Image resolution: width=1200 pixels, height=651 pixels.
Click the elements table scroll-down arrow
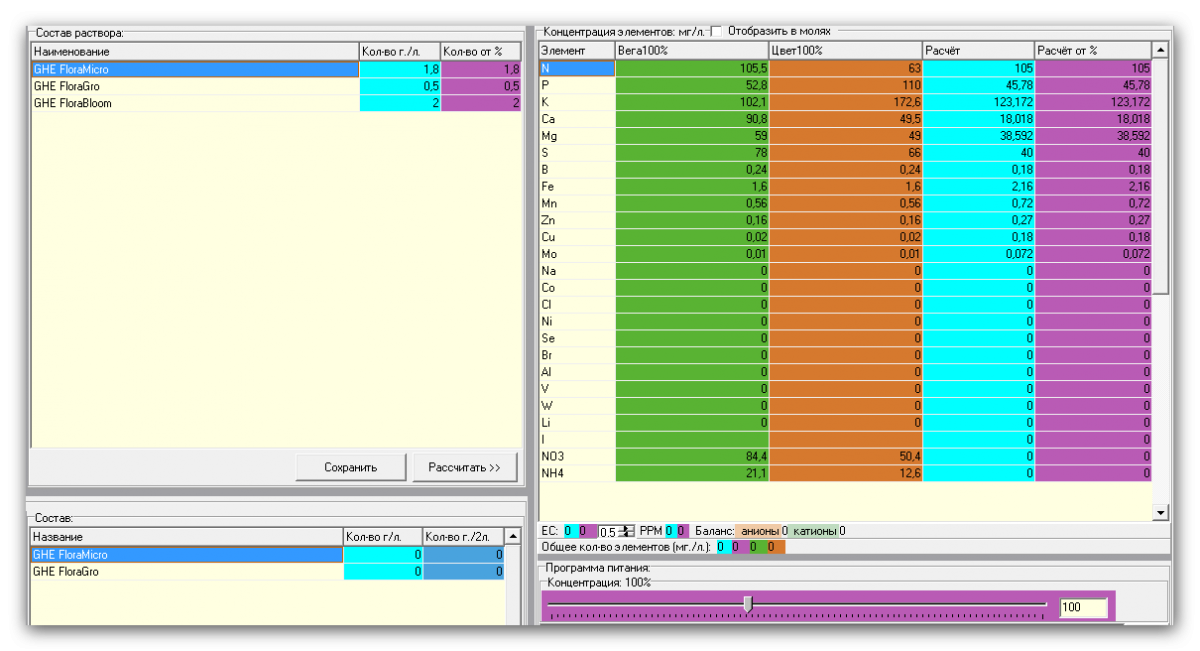click(1160, 512)
